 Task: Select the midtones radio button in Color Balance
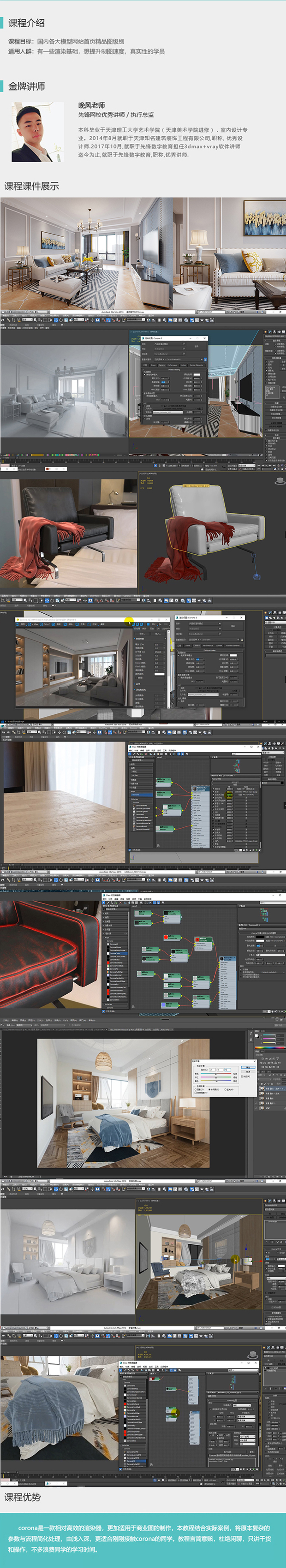(210, 1089)
